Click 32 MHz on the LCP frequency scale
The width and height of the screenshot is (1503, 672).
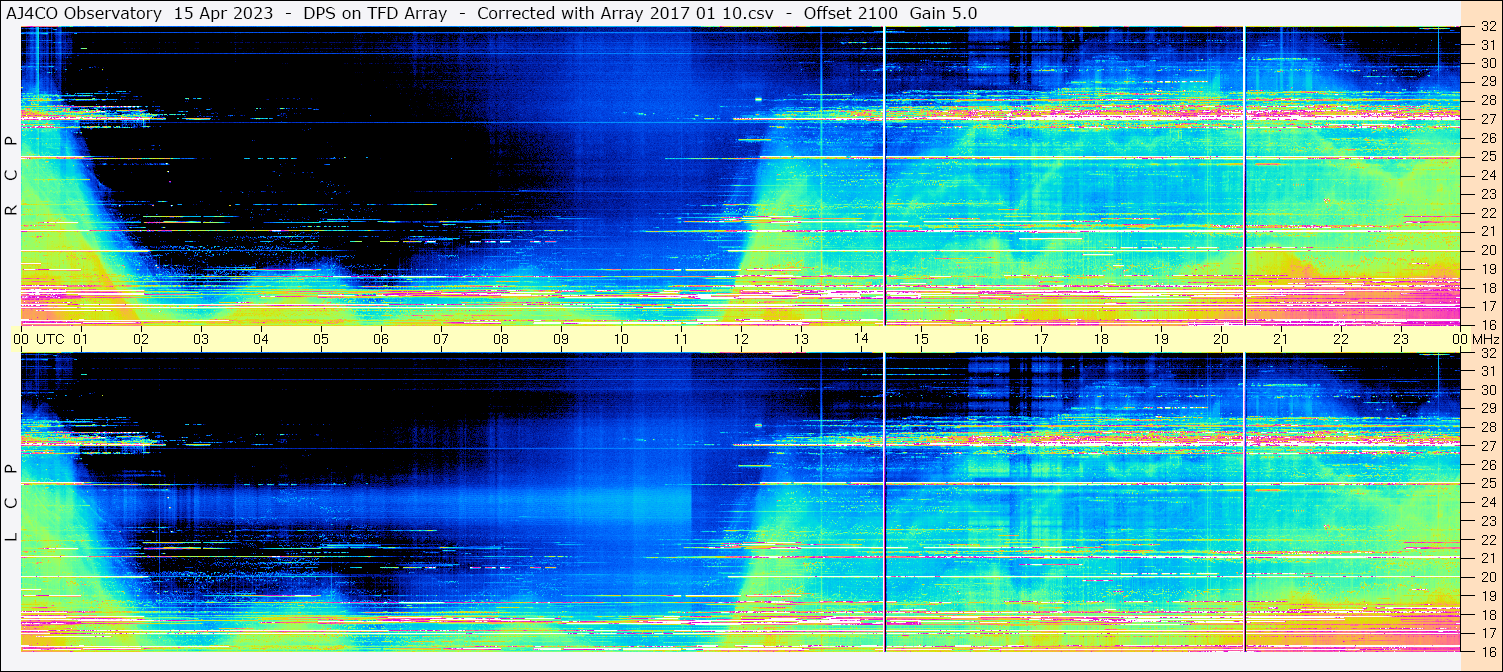(1488, 353)
